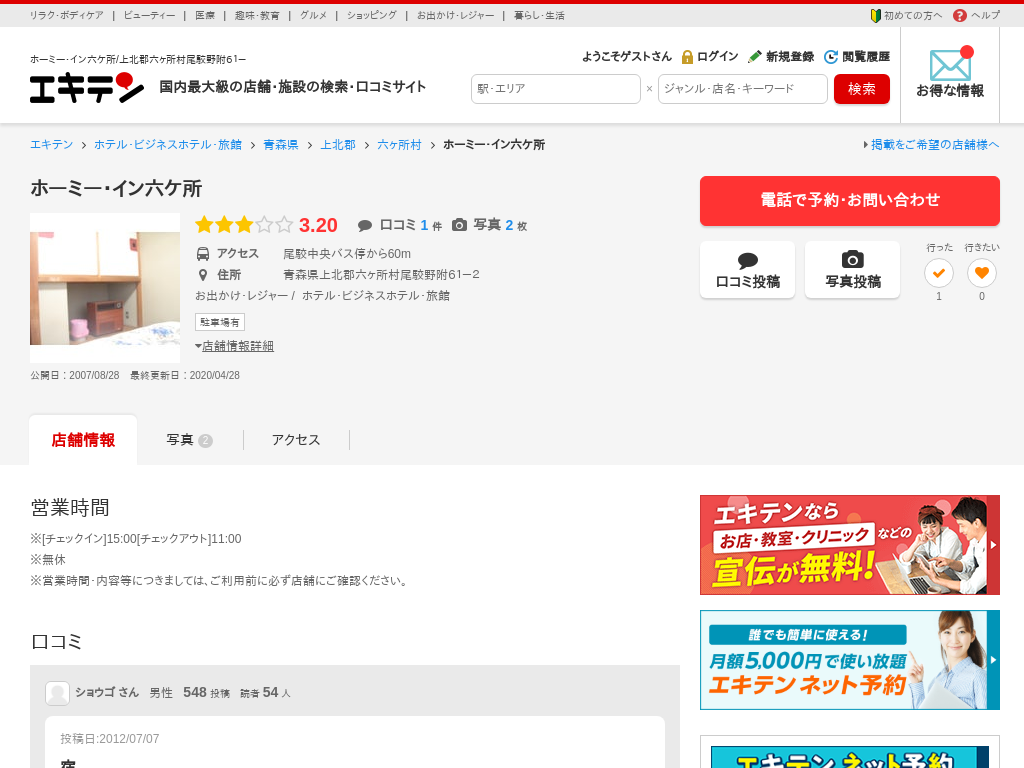Click the 駐車場有 tag
The height and width of the screenshot is (768, 1024).
pyautogui.click(x=220, y=323)
